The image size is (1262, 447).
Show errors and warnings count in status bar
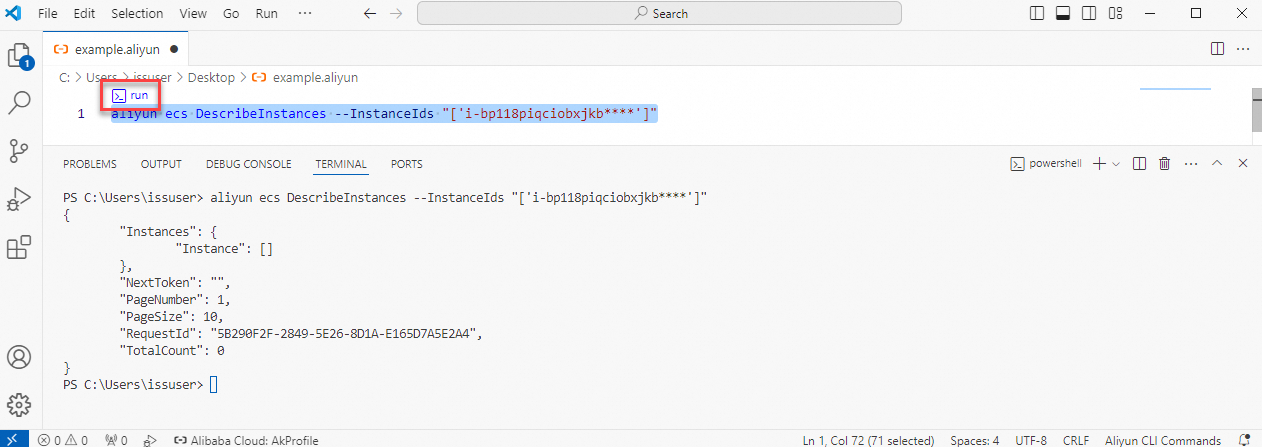(x=64, y=440)
